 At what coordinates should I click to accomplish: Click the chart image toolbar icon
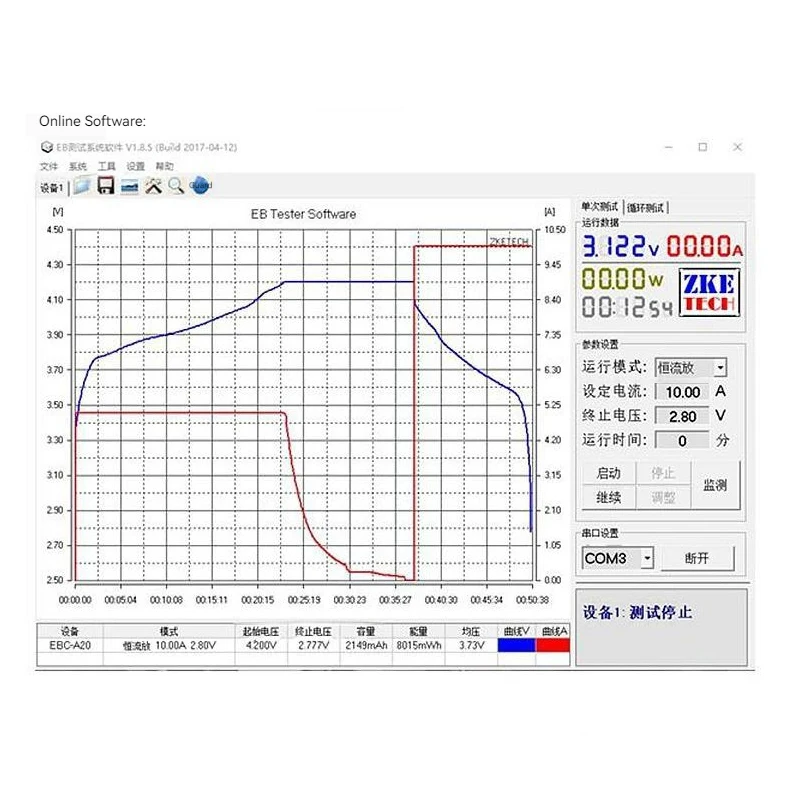point(130,187)
